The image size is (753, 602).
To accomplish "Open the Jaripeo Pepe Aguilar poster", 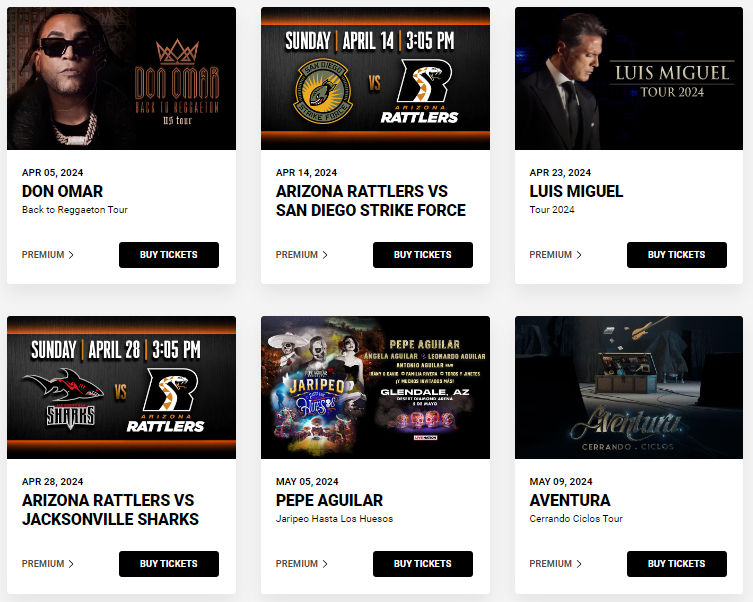I will [376, 387].
